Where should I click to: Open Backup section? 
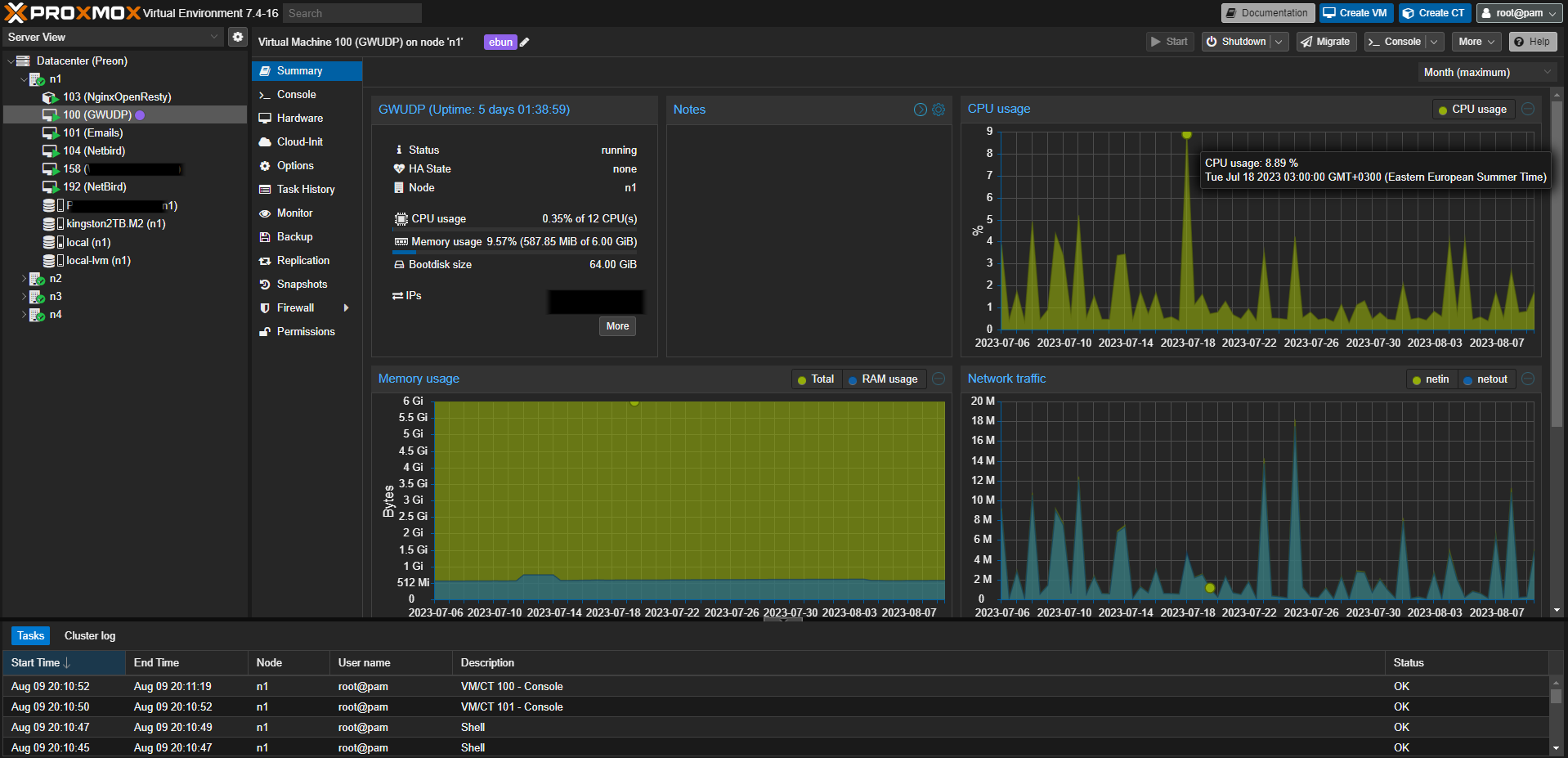tap(307, 237)
